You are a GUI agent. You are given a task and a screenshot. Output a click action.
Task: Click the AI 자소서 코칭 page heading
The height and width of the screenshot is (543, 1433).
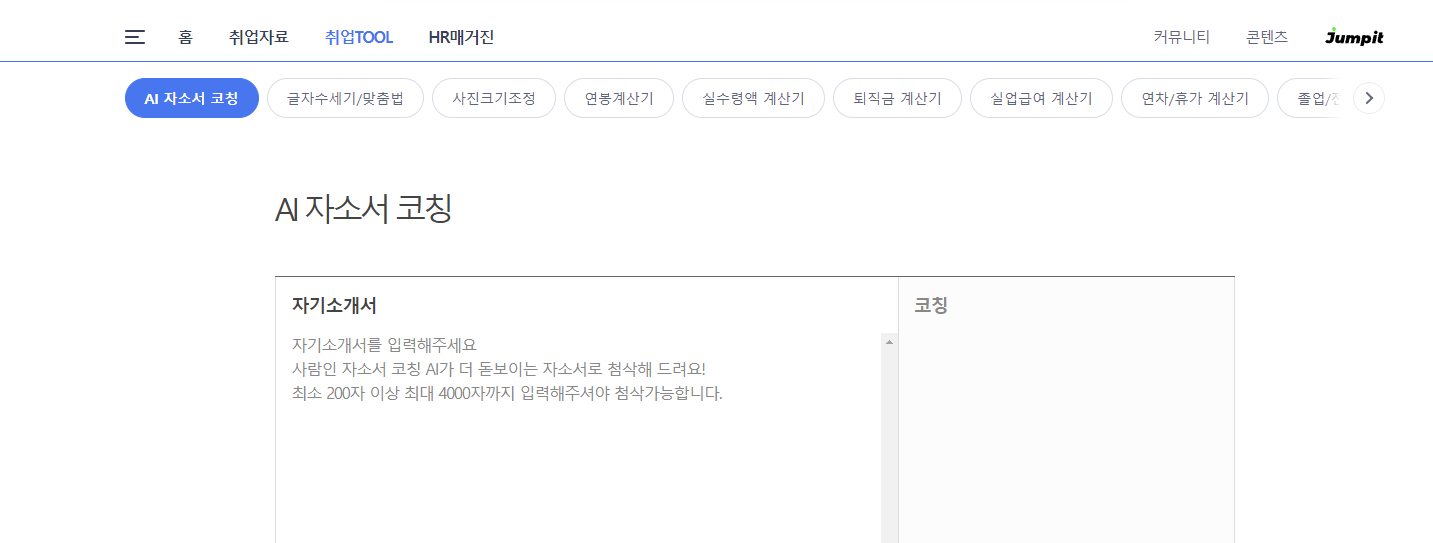[363, 209]
